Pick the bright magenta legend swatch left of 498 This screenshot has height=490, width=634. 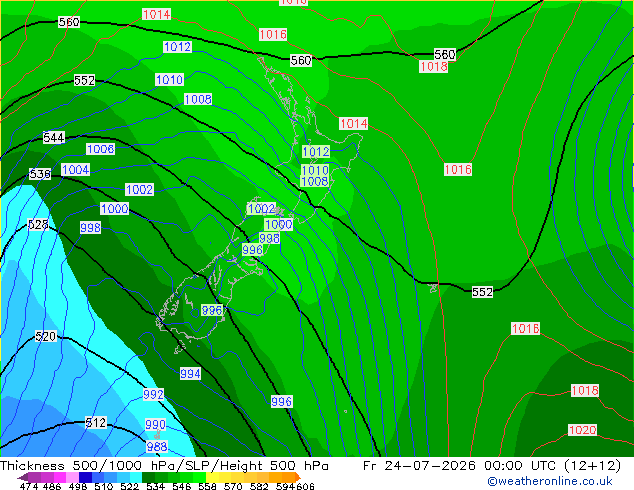60,477
